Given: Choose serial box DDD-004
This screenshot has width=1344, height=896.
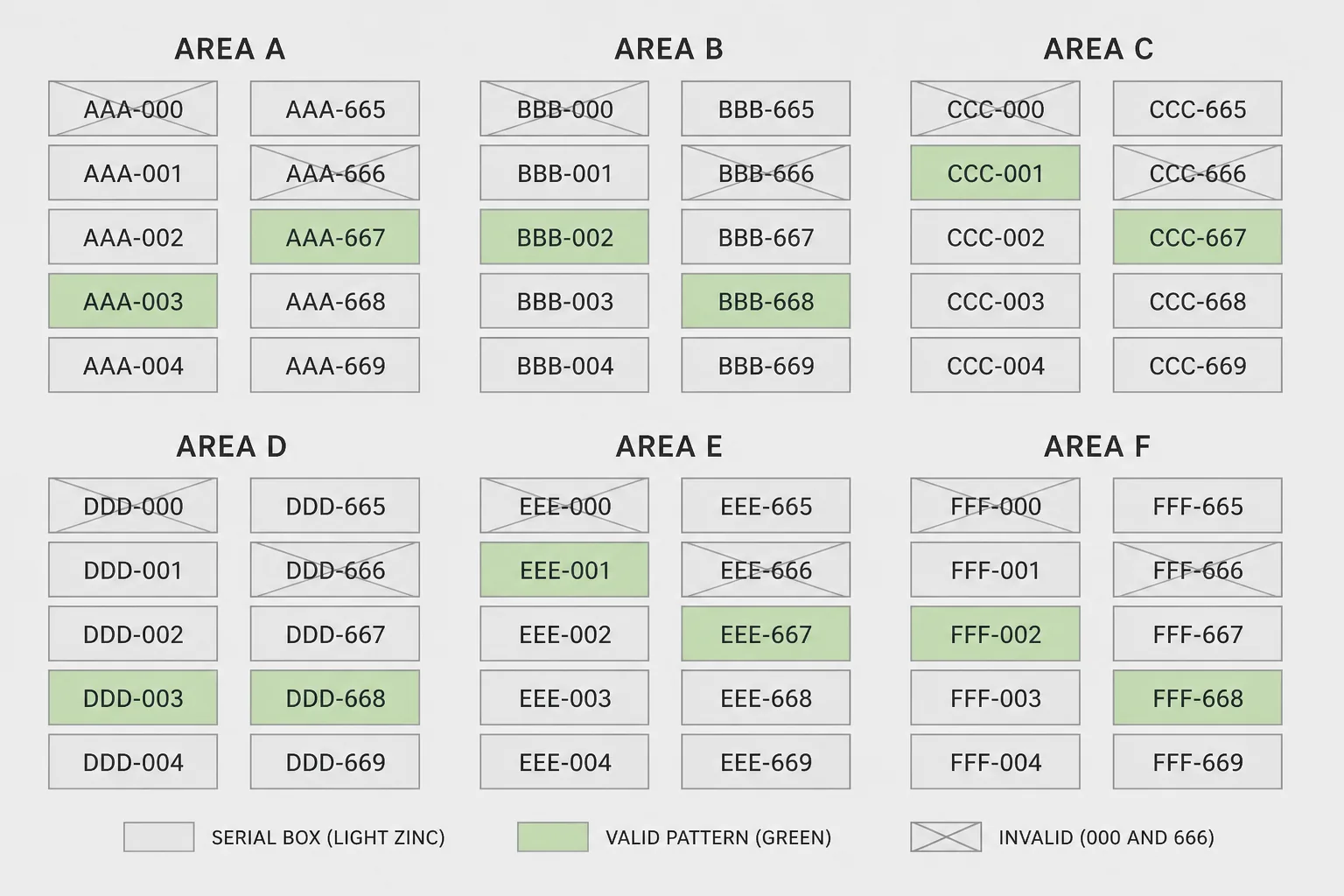Looking at the screenshot, I should tap(133, 761).
